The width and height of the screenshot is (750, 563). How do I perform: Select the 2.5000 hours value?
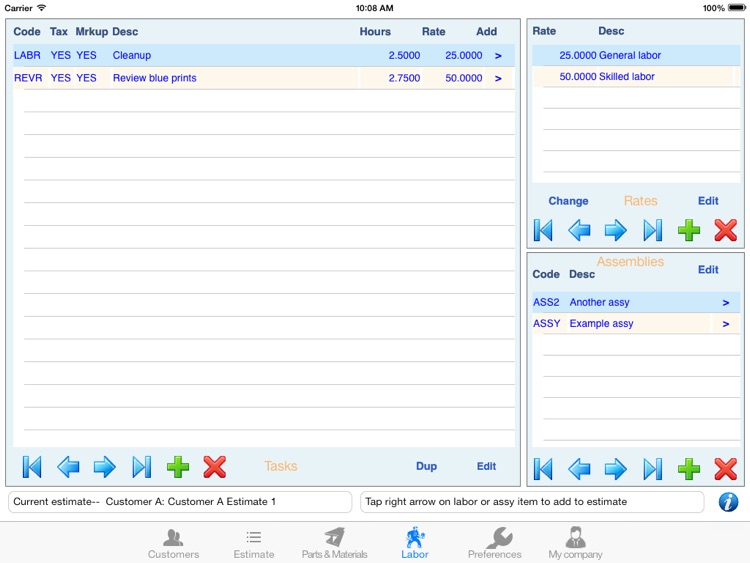(404, 55)
